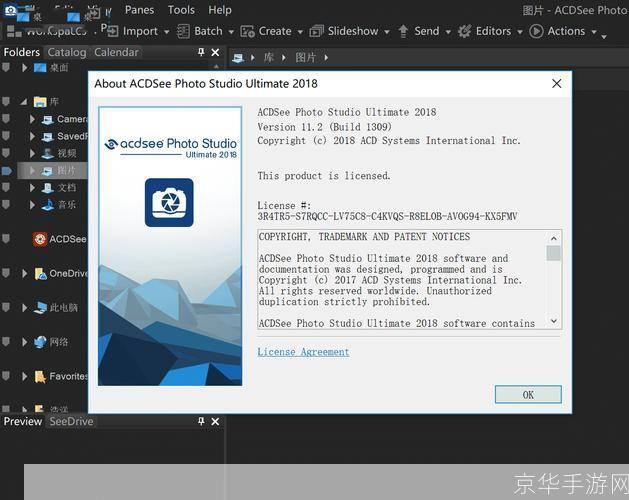Image resolution: width=629 pixels, height=500 pixels.
Task: Toggle easy-select marker for 库
Action: 6,102
